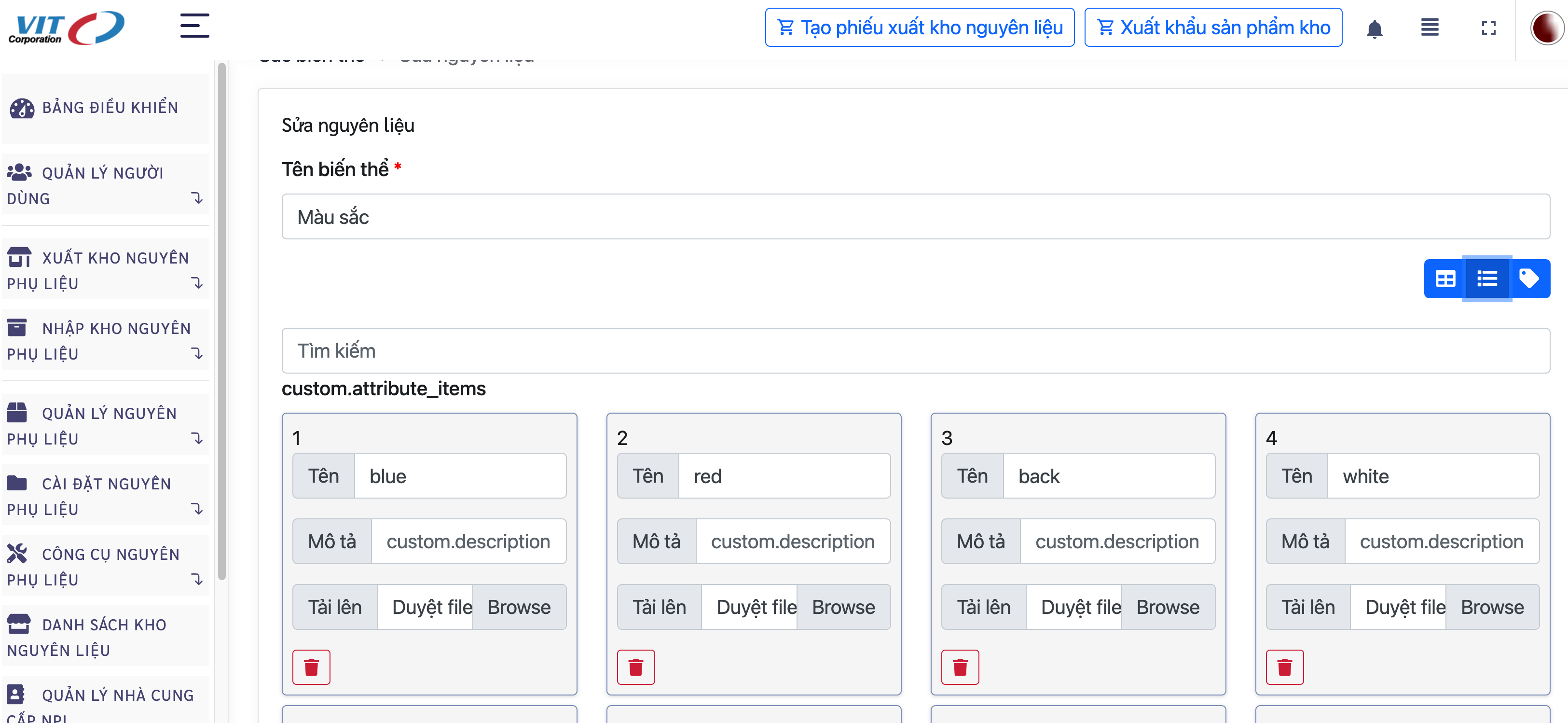Click the tag view icon button
Image resolution: width=1568 pixels, height=723 pixels.
[x=1528, y=278]
